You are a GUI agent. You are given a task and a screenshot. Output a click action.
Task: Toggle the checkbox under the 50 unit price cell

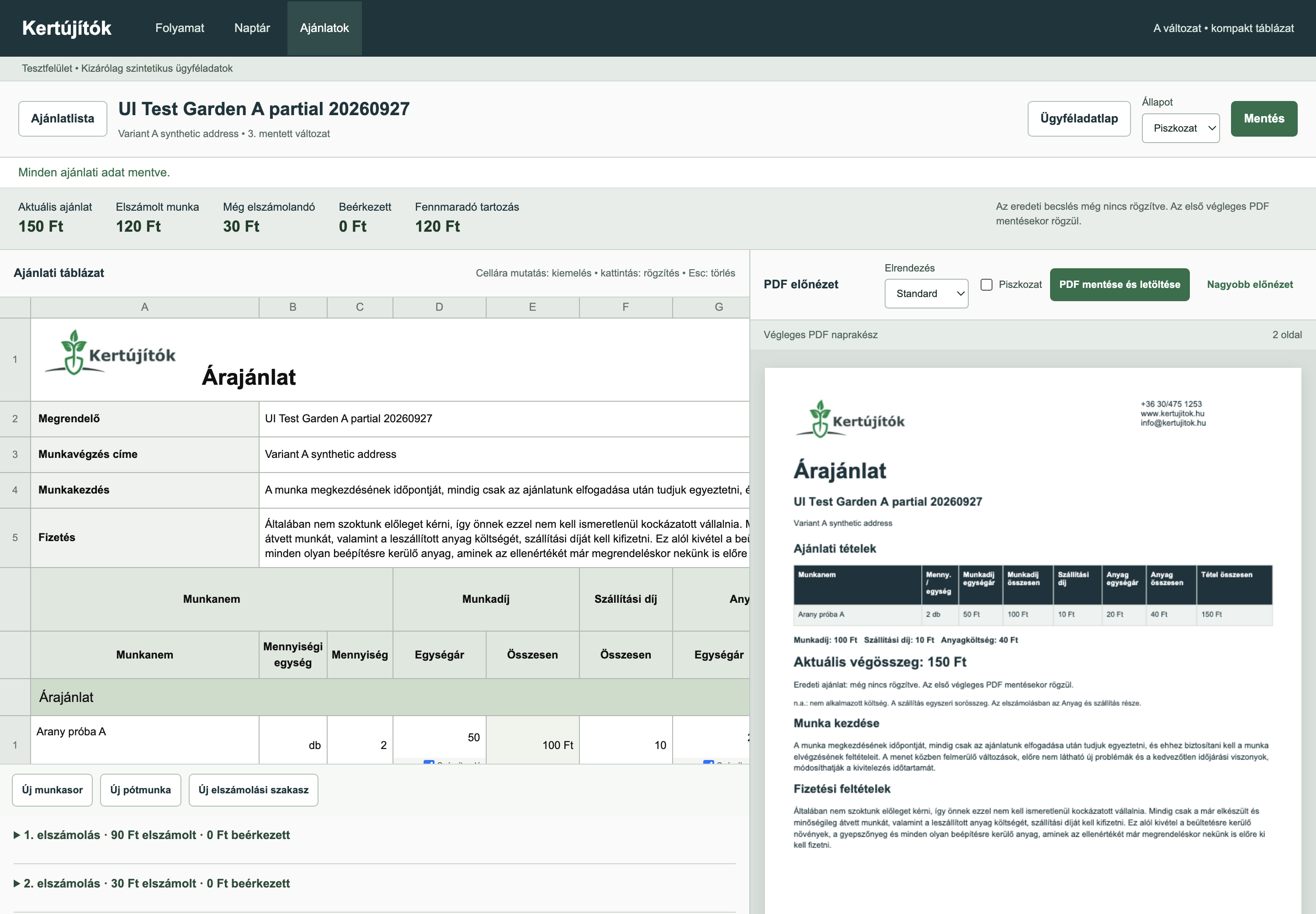coord(428,763)
